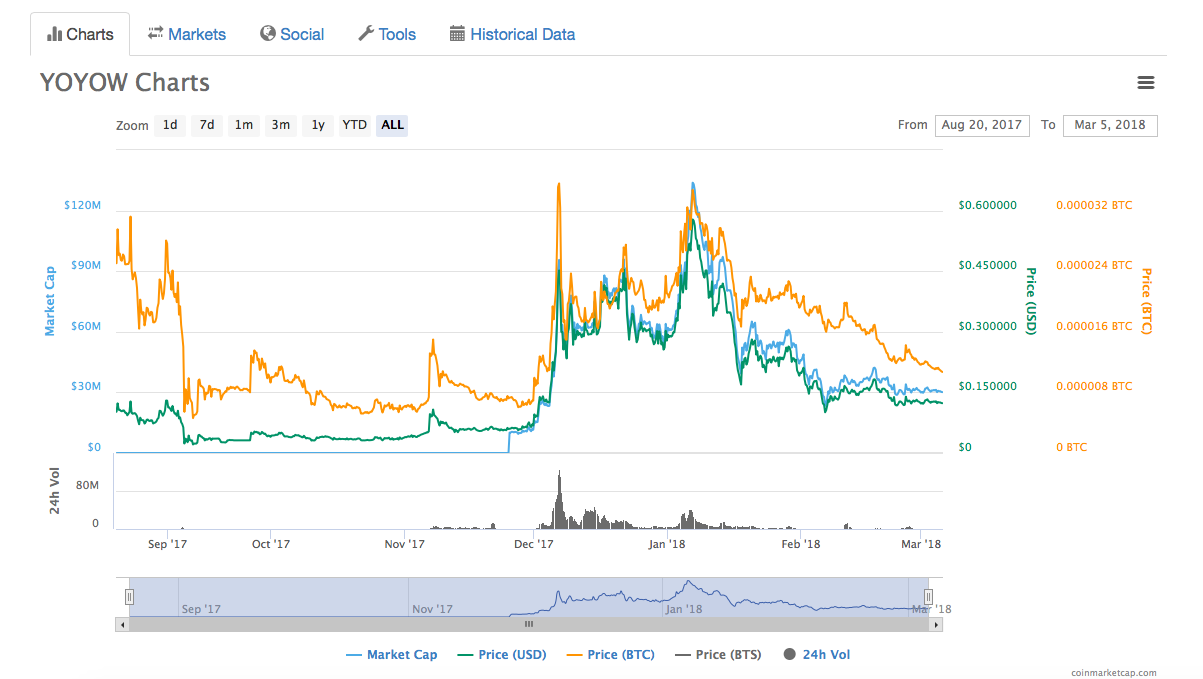Click the exchange arrows icon beside Markets
Screen dimensions: 1203x679
[155, 33]
